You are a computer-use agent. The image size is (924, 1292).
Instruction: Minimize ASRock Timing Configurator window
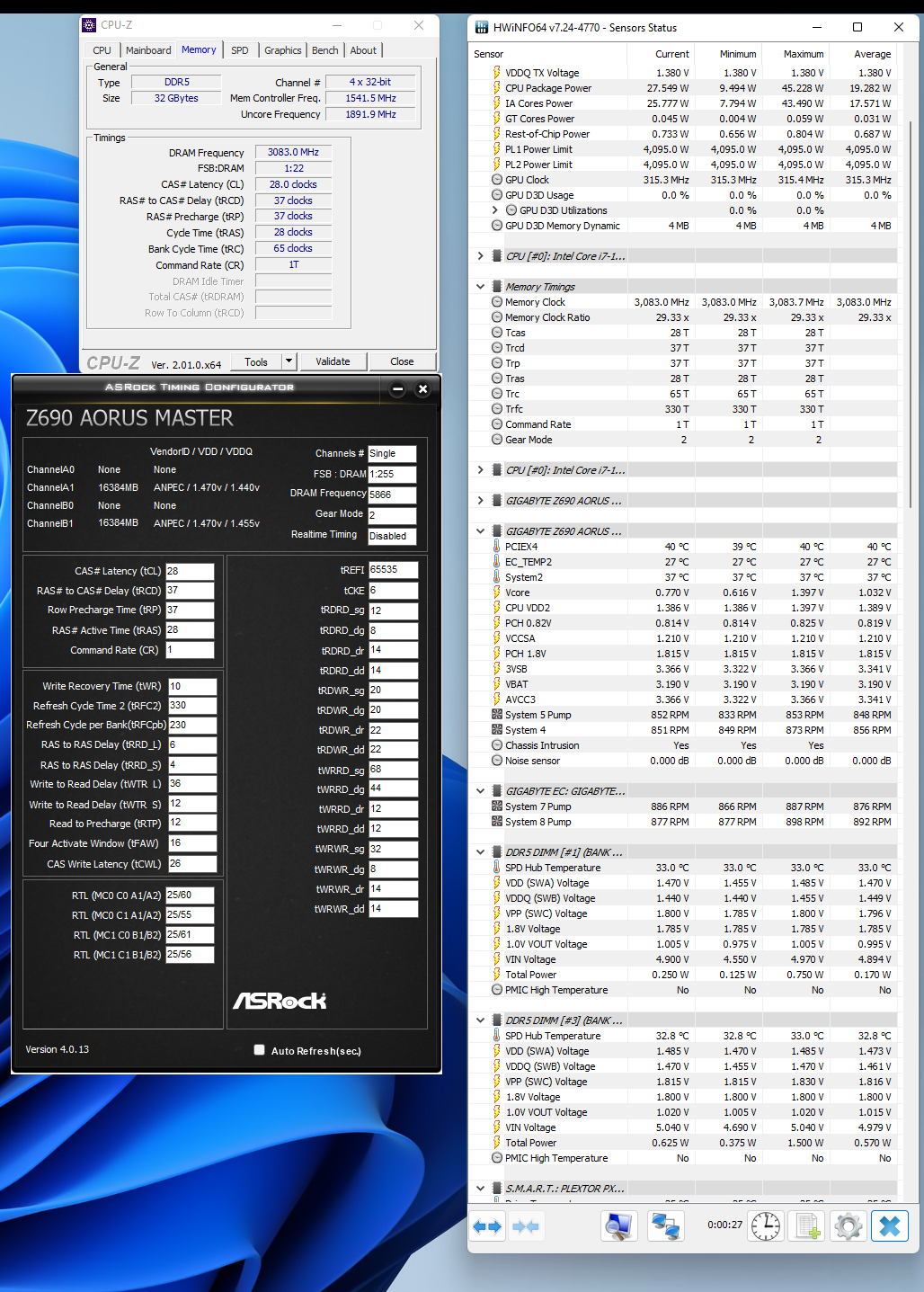tap(397, 389)
